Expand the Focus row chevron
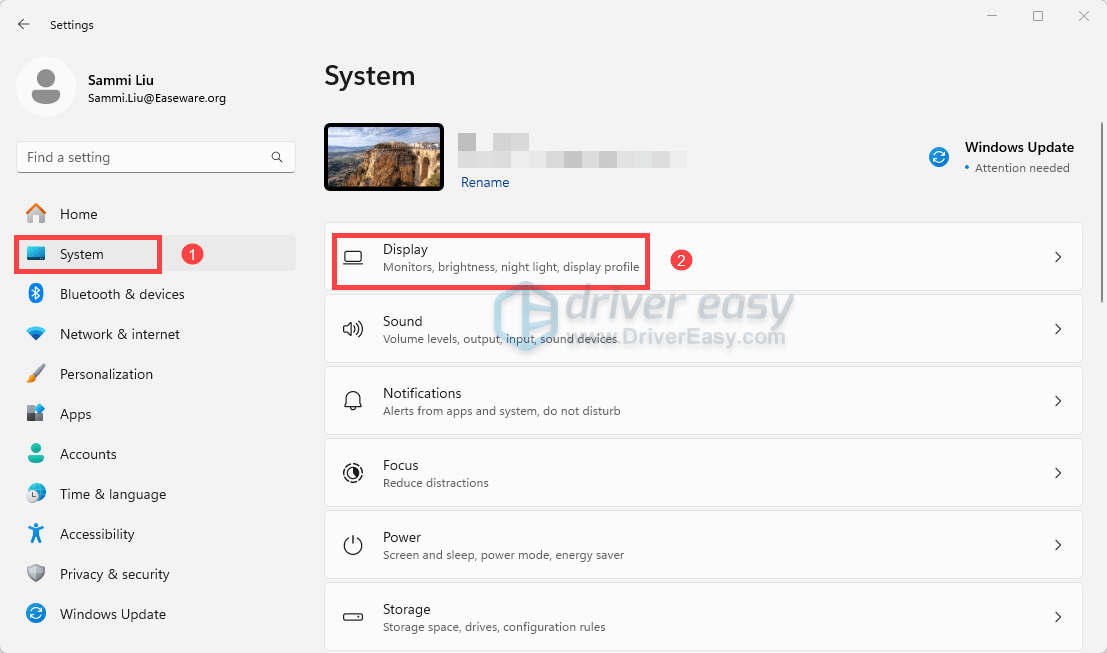1107x653 pixels. (x=1058, y=473)
